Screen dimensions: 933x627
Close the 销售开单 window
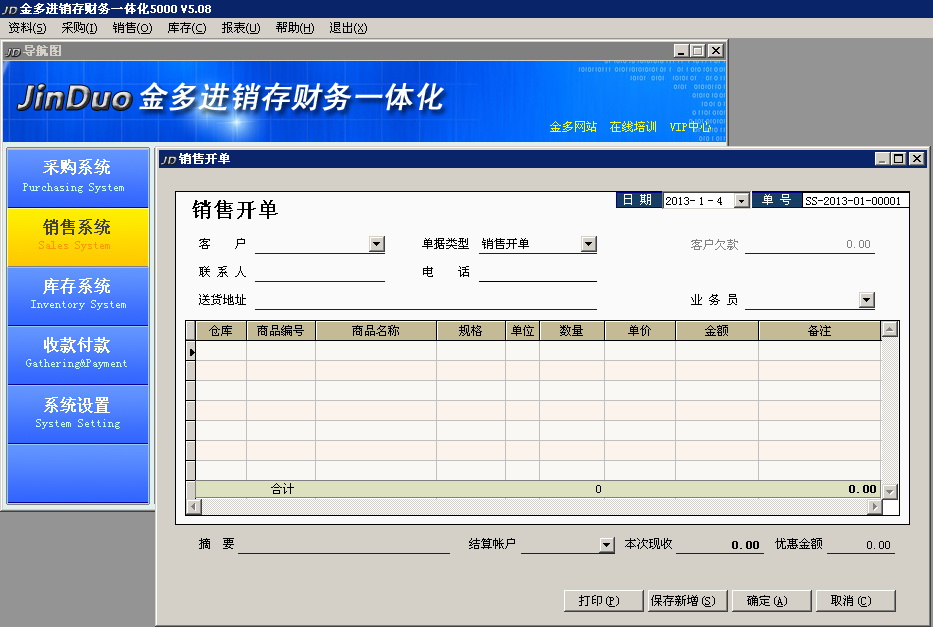917,159
